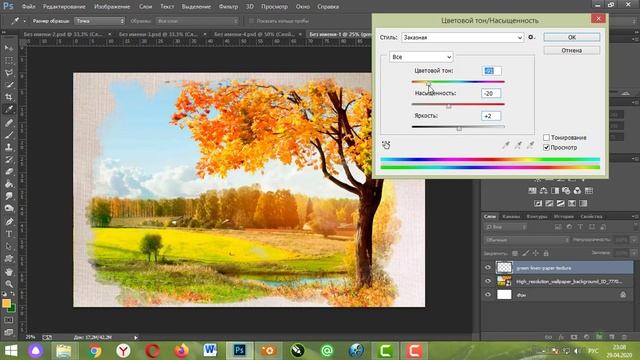Click the delete layer trash icon
This screenshot has height=360, width=640.
tap(624, 337)
